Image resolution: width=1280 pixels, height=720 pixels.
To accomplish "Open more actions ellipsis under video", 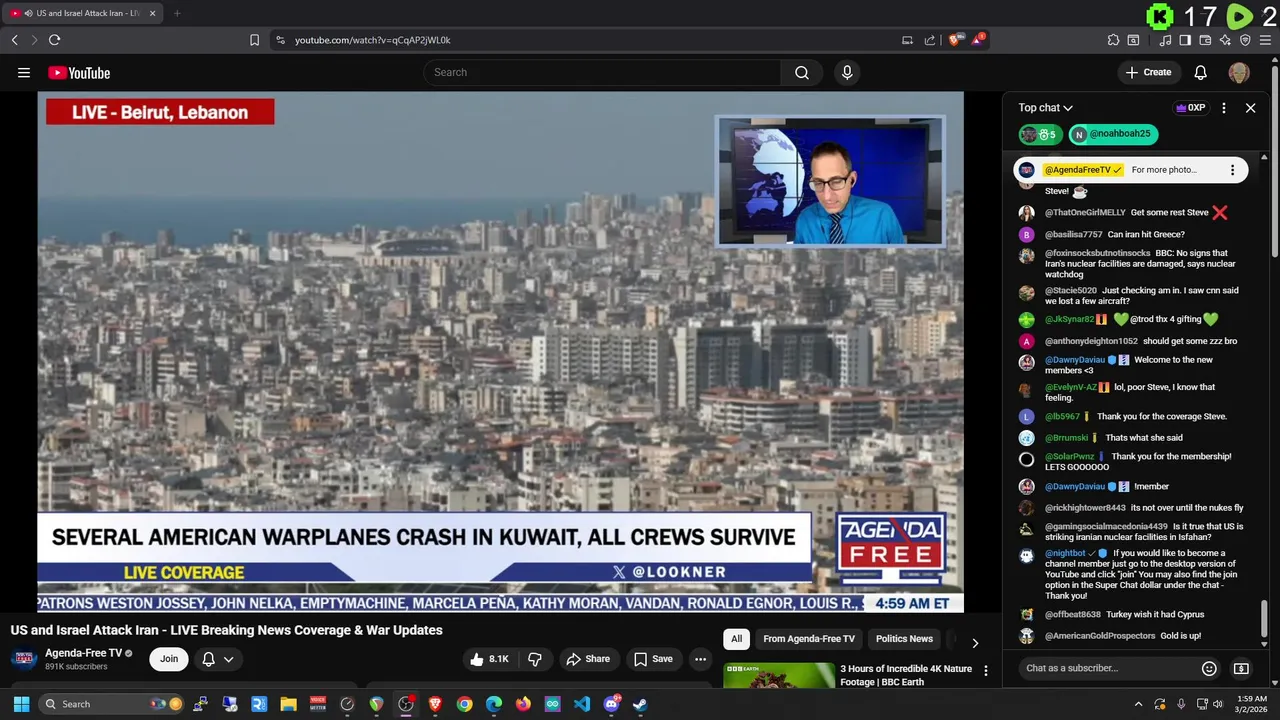I will [x=700, y=659].
